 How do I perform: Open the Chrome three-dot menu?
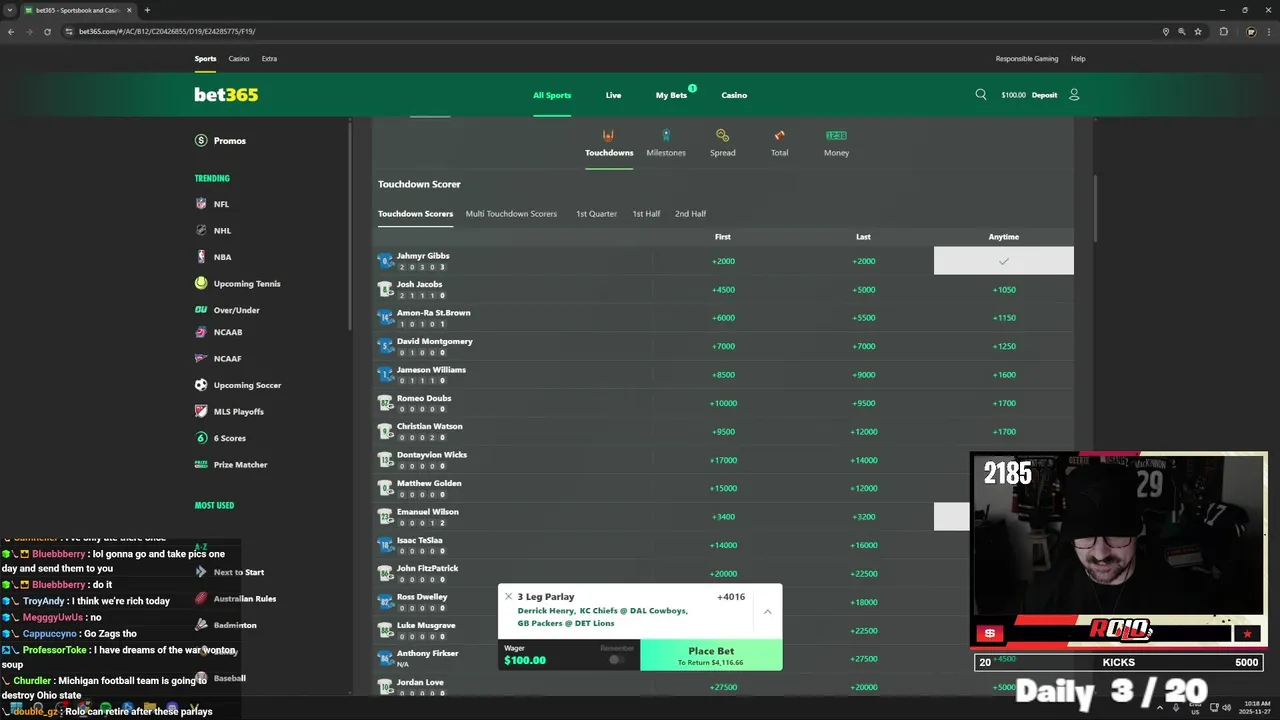(x=1269, y=31)
